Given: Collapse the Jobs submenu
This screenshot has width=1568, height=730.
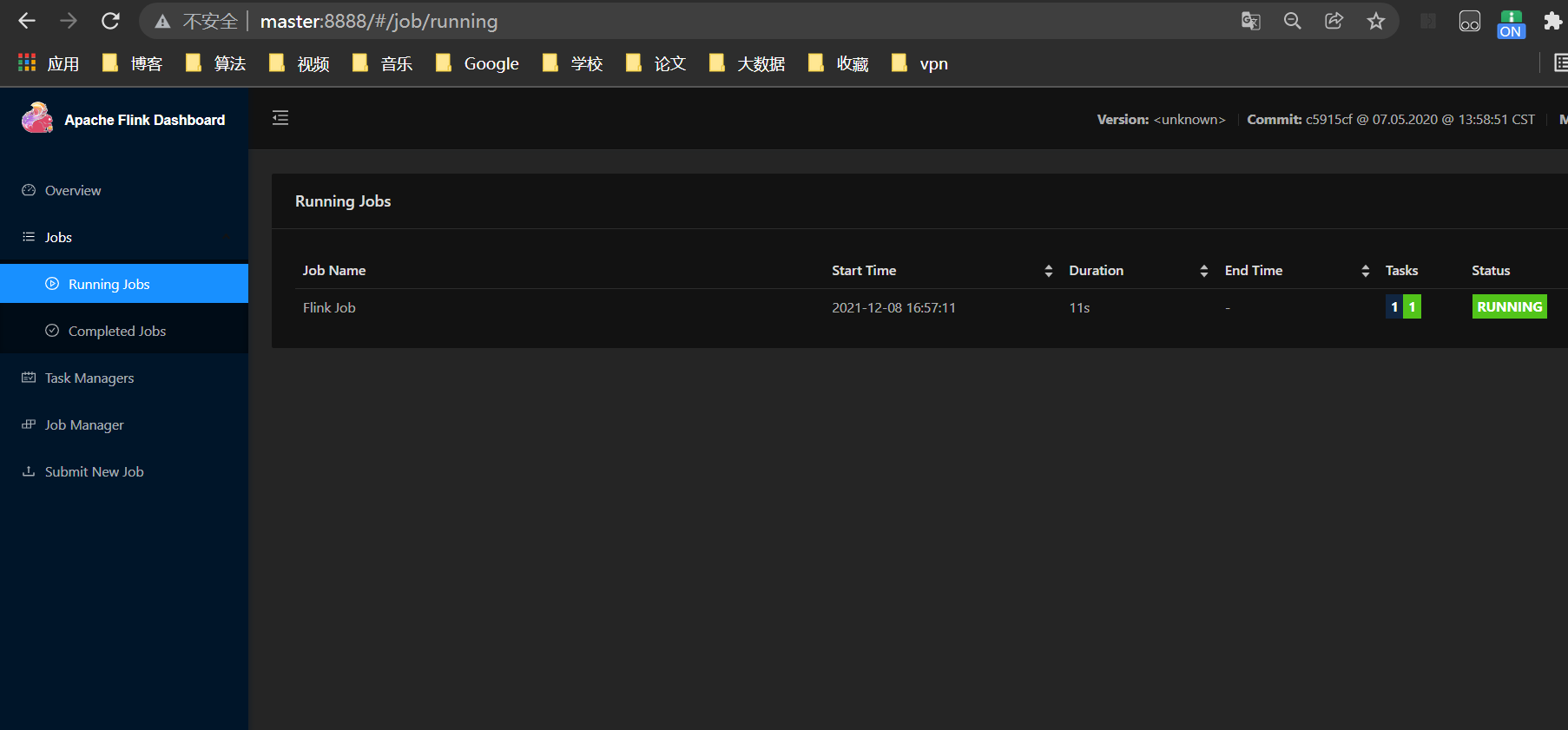Looking at the screenshot, I should (x=124, y=237).
